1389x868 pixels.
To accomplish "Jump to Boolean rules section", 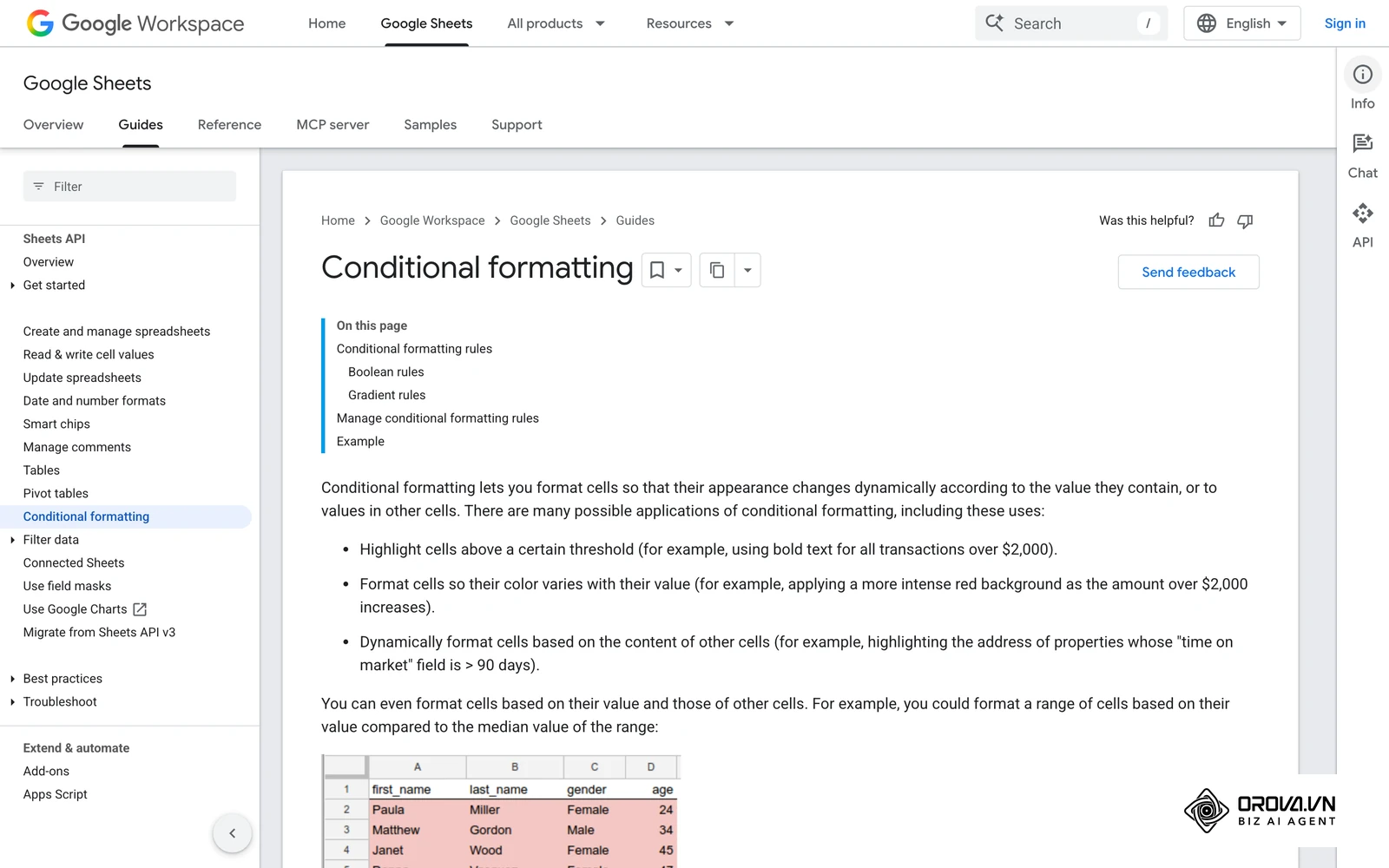I will pos(386,372).
